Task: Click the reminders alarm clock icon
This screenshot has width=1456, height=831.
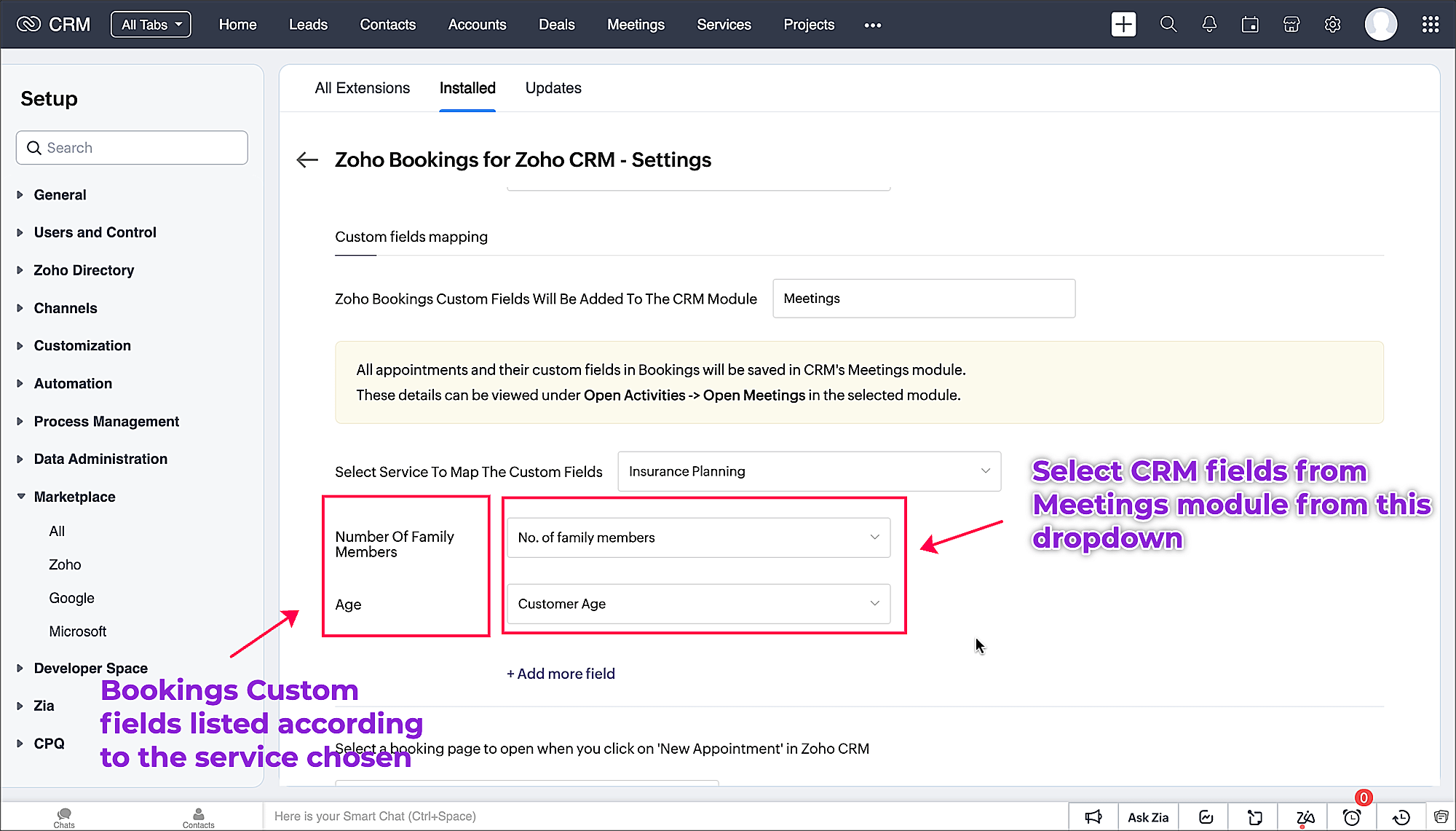Action: [1352, 817]
